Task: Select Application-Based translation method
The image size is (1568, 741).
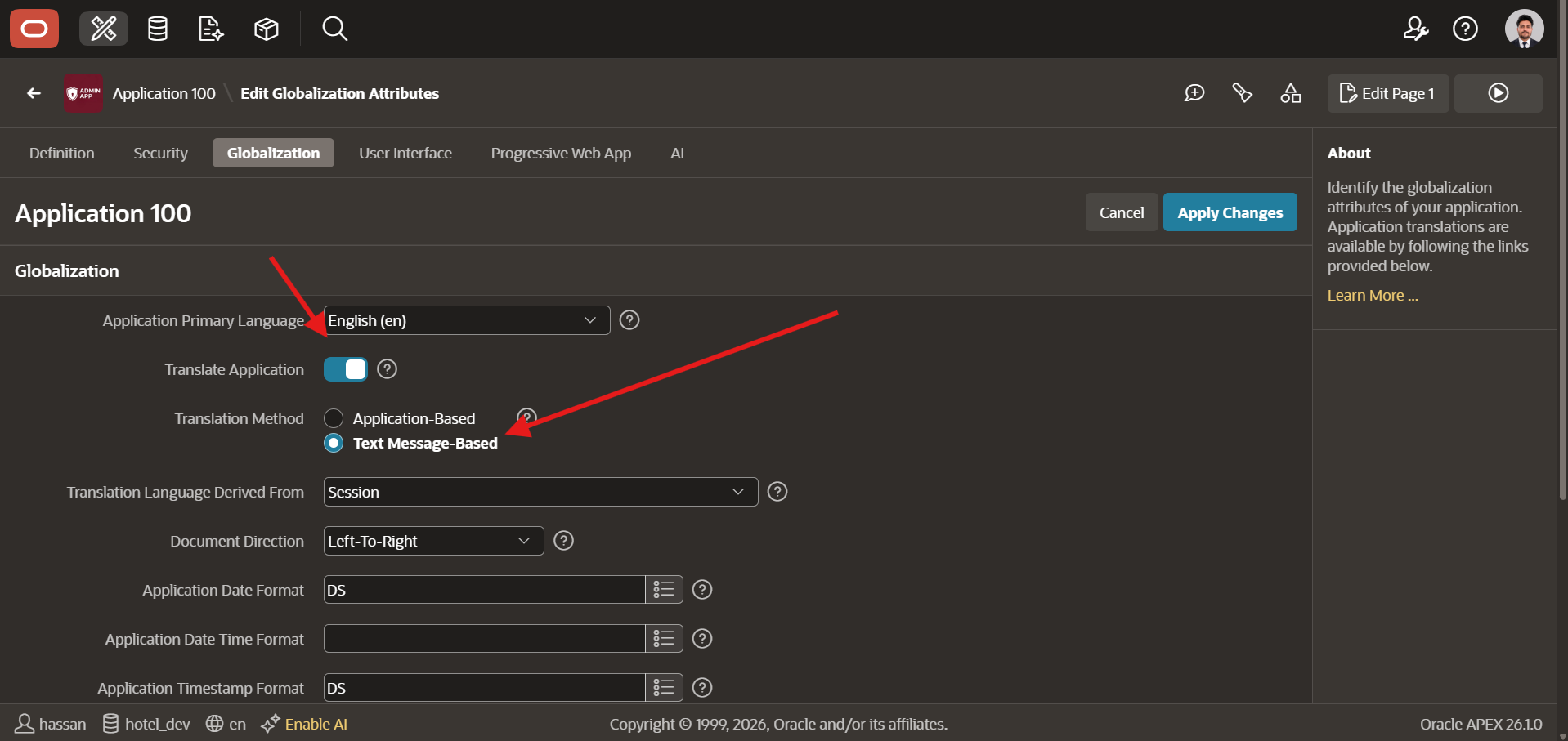Action: (334, 418)
